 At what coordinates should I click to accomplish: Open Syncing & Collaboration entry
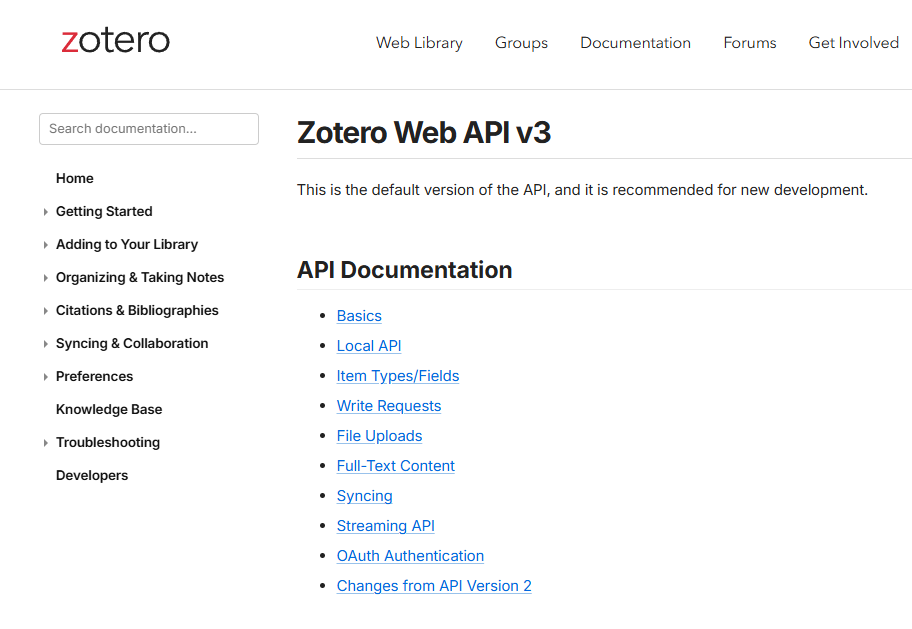click(132, 343)
